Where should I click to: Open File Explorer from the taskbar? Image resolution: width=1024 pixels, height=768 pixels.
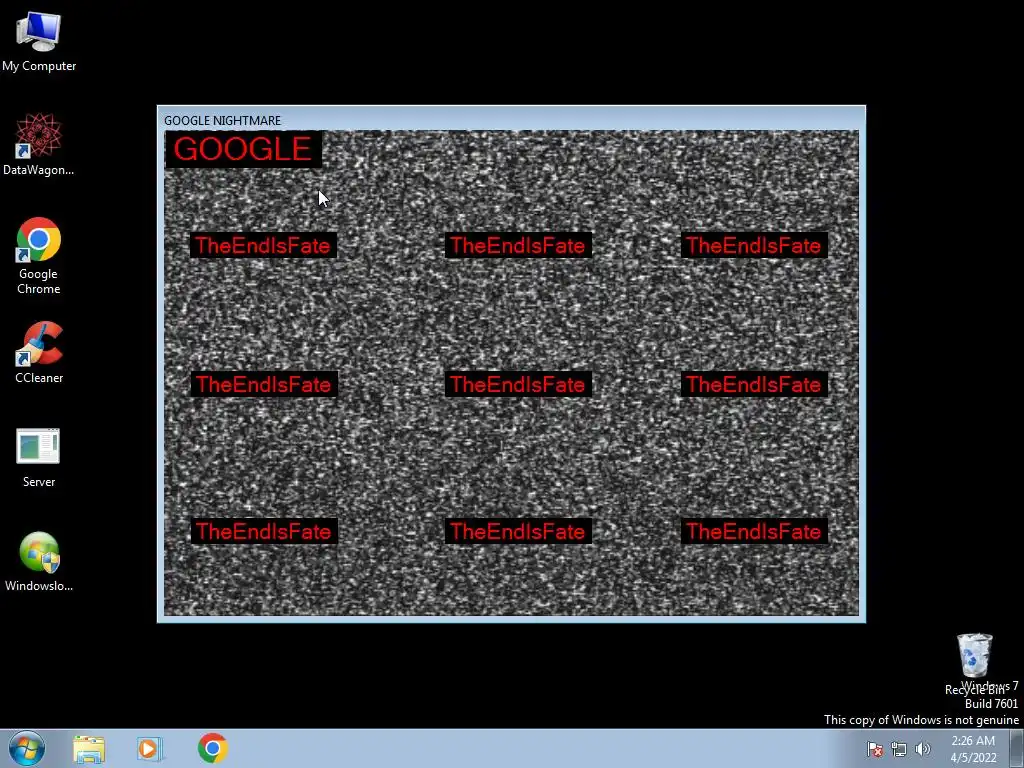pyautogui.click(x=89, y=749)
